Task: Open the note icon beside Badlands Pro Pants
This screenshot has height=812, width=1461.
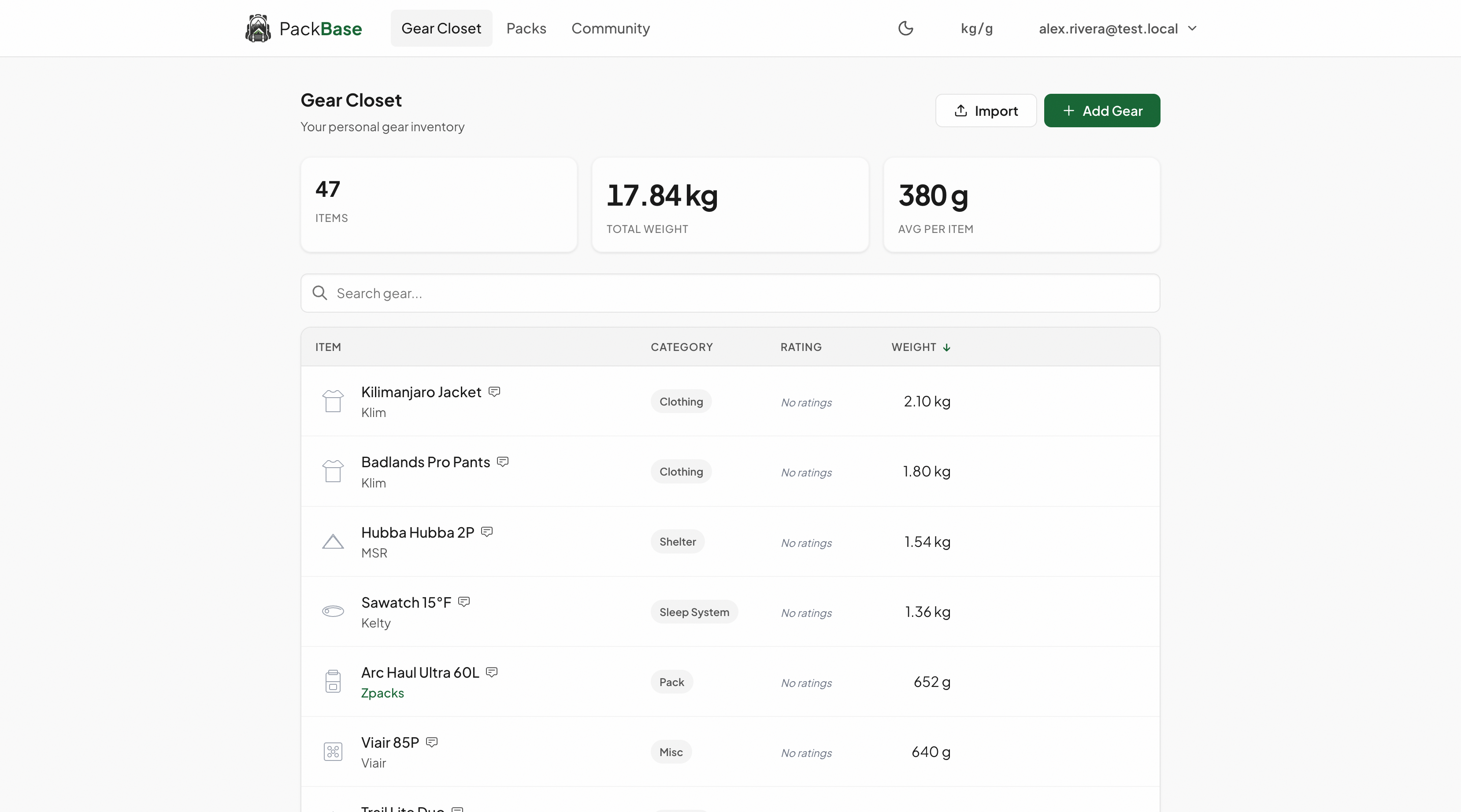Action: [503, 461]
